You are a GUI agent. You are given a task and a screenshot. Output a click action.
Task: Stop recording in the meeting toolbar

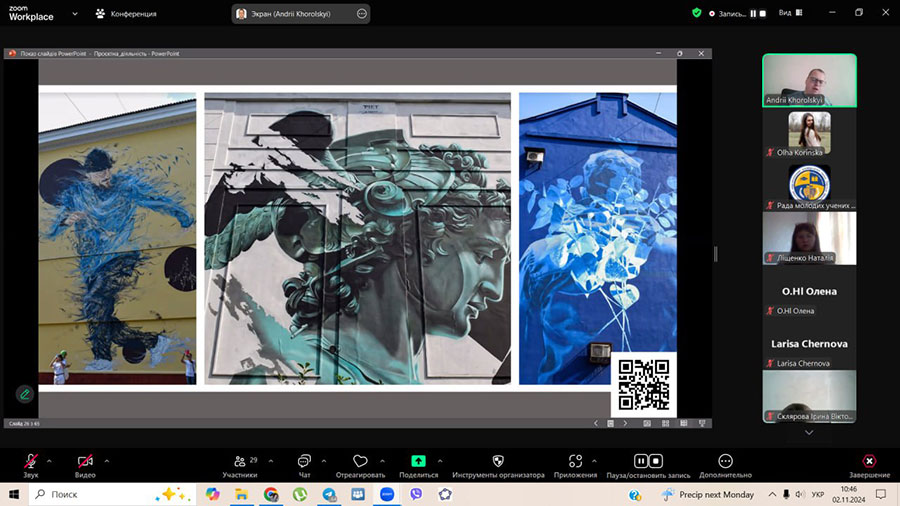coord(656,461)
